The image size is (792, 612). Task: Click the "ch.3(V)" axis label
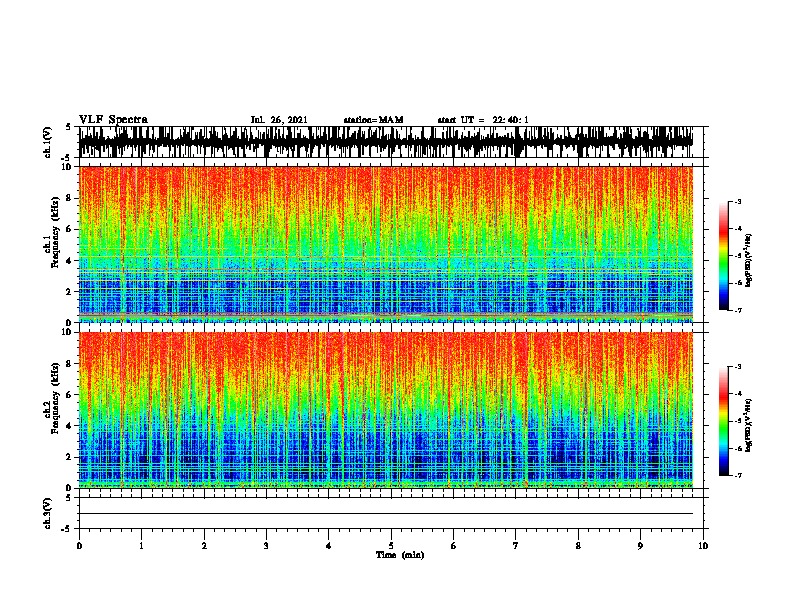(x=47, y=513)
